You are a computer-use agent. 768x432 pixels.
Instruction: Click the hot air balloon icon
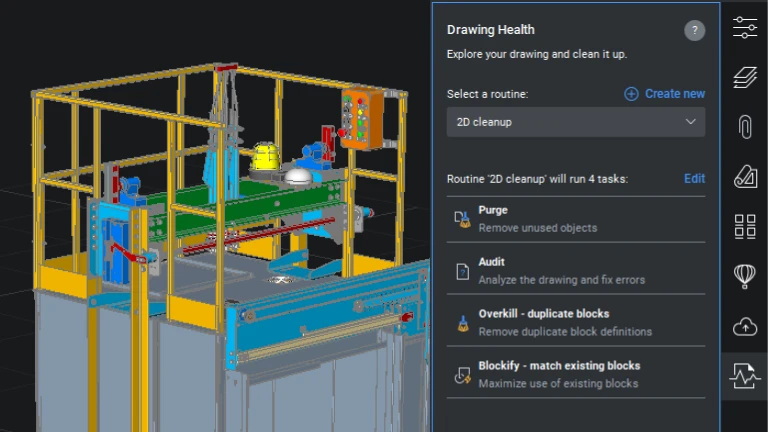(x=745, y=276)
